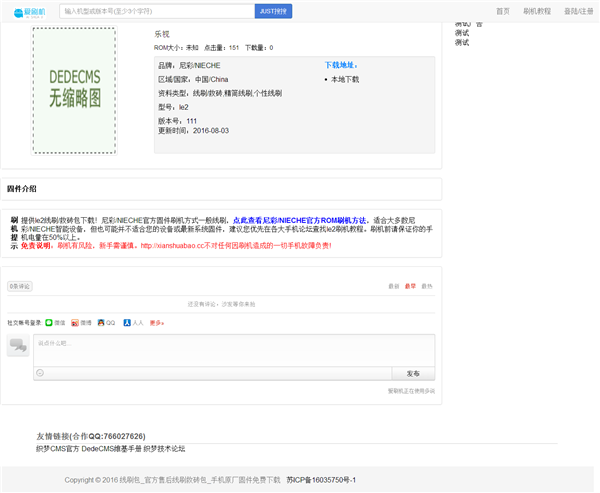This screenshot has width=600, height=493.
Task: Open the 登陆/注册 nav item
Action: tap(579, 11)
